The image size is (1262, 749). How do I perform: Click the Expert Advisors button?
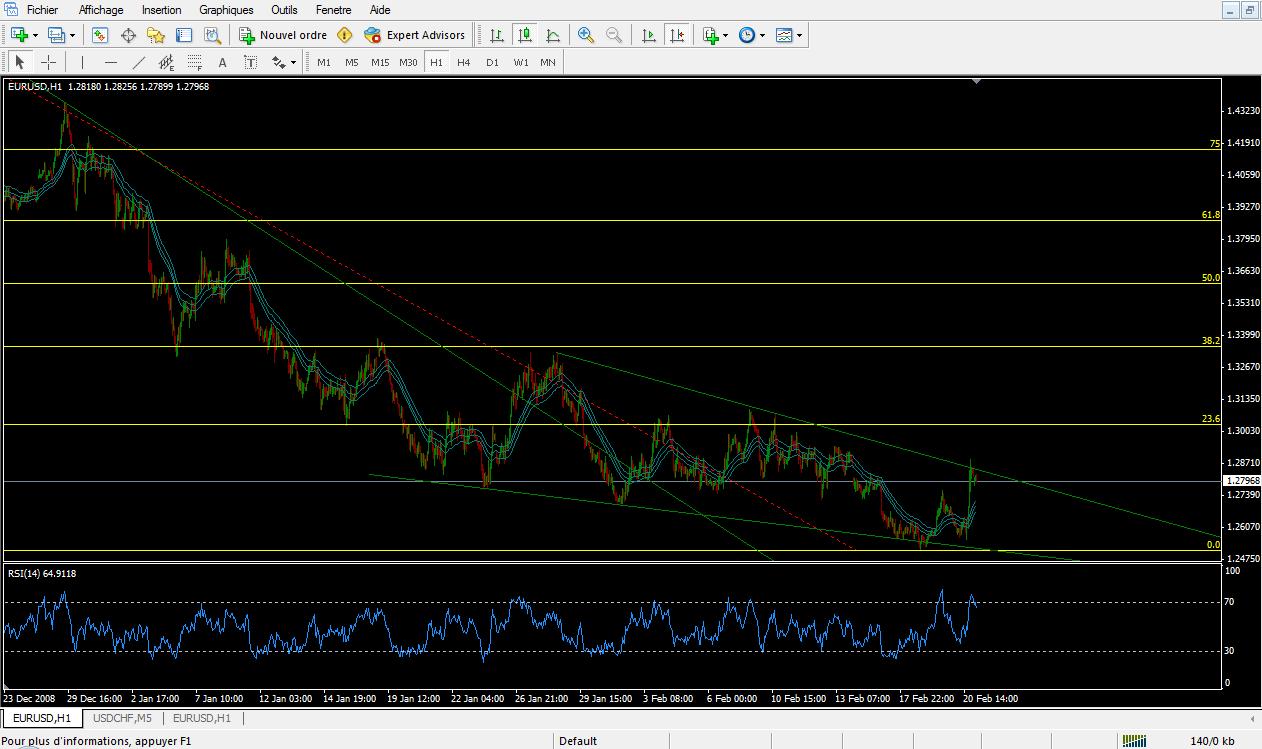[x=415, y=35]
